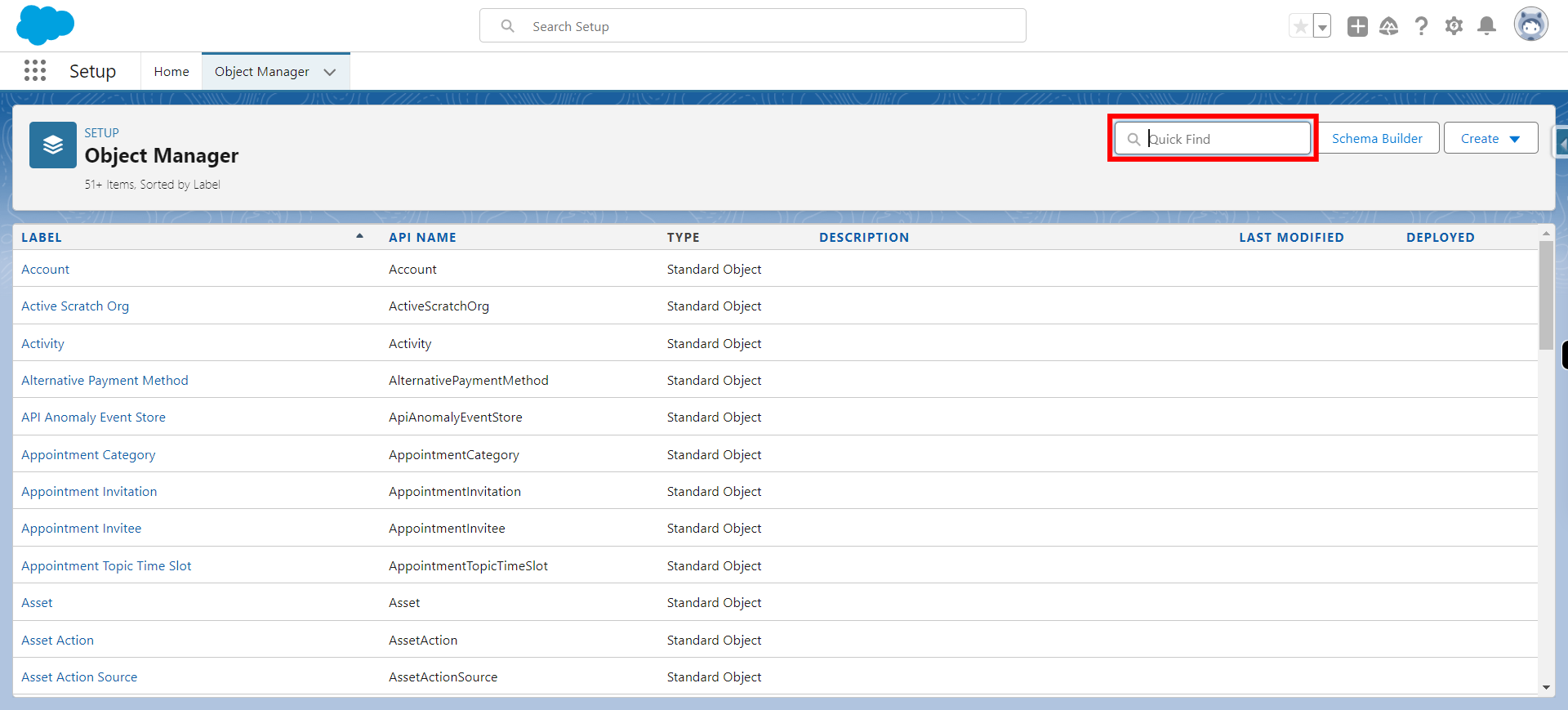Image resolution: width=1568 pixels, height=710 pixels.
Task: Sort by the Deployed column header
Action: [x=1440, y=238]
